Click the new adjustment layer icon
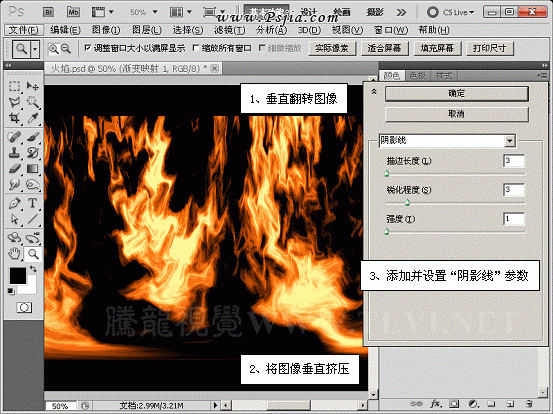Screen dimensions: 553x414 pos(473,403)
